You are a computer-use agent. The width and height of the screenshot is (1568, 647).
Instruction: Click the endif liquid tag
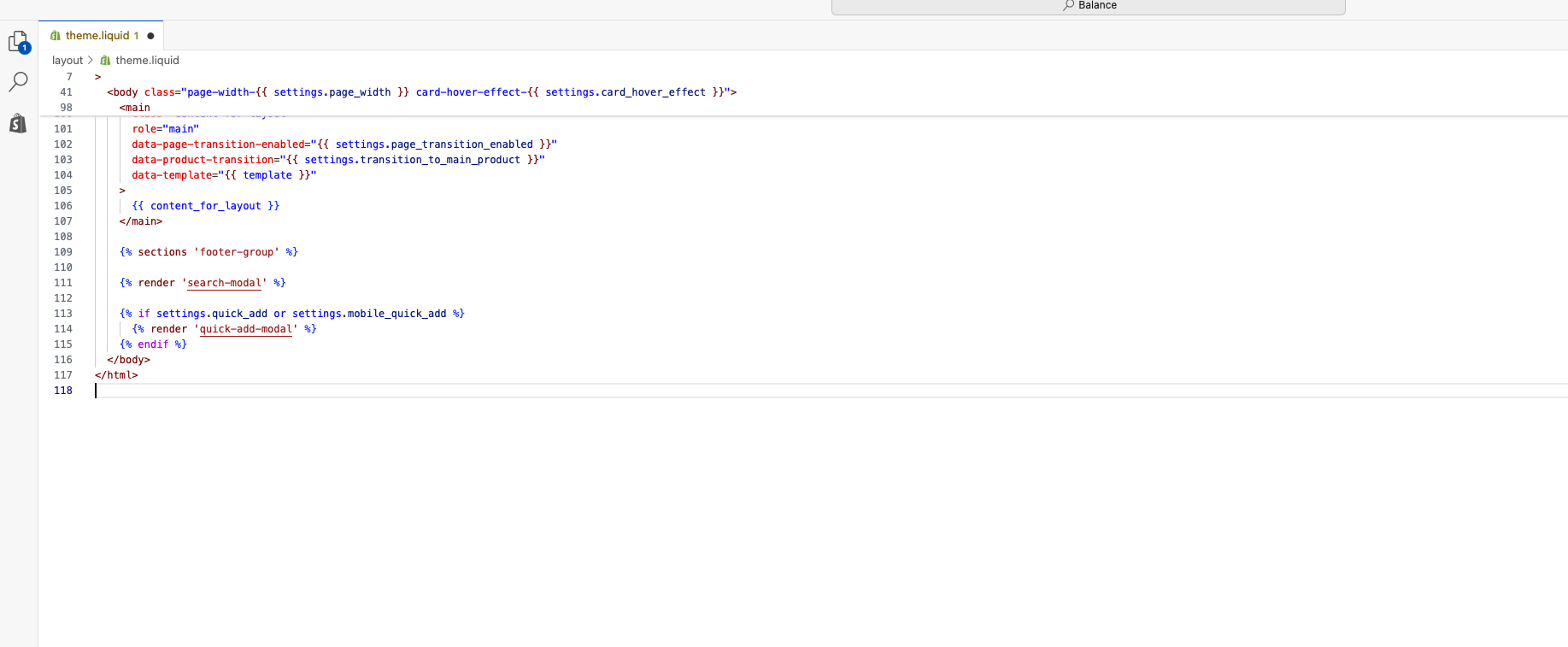[153, 344]
